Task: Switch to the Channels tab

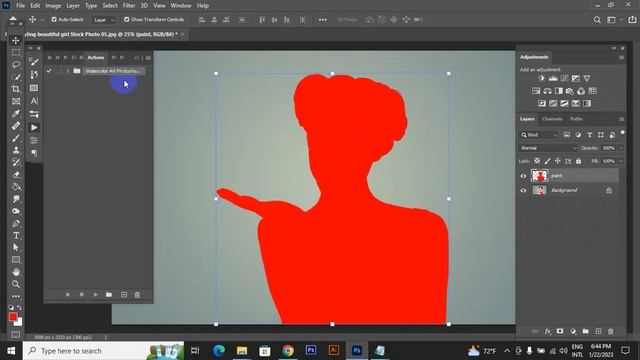Action: (552, 119)
